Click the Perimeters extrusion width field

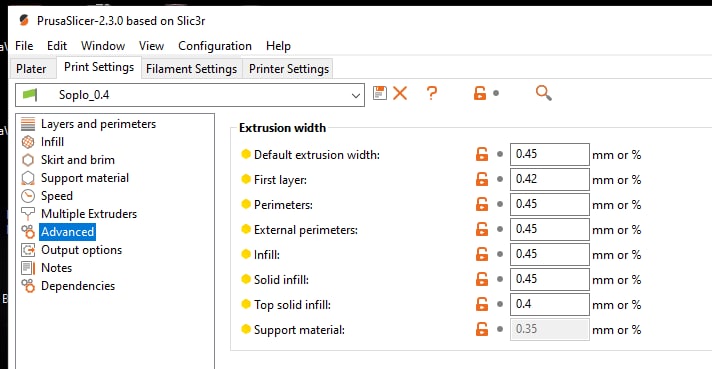click(x=549, y=204)
